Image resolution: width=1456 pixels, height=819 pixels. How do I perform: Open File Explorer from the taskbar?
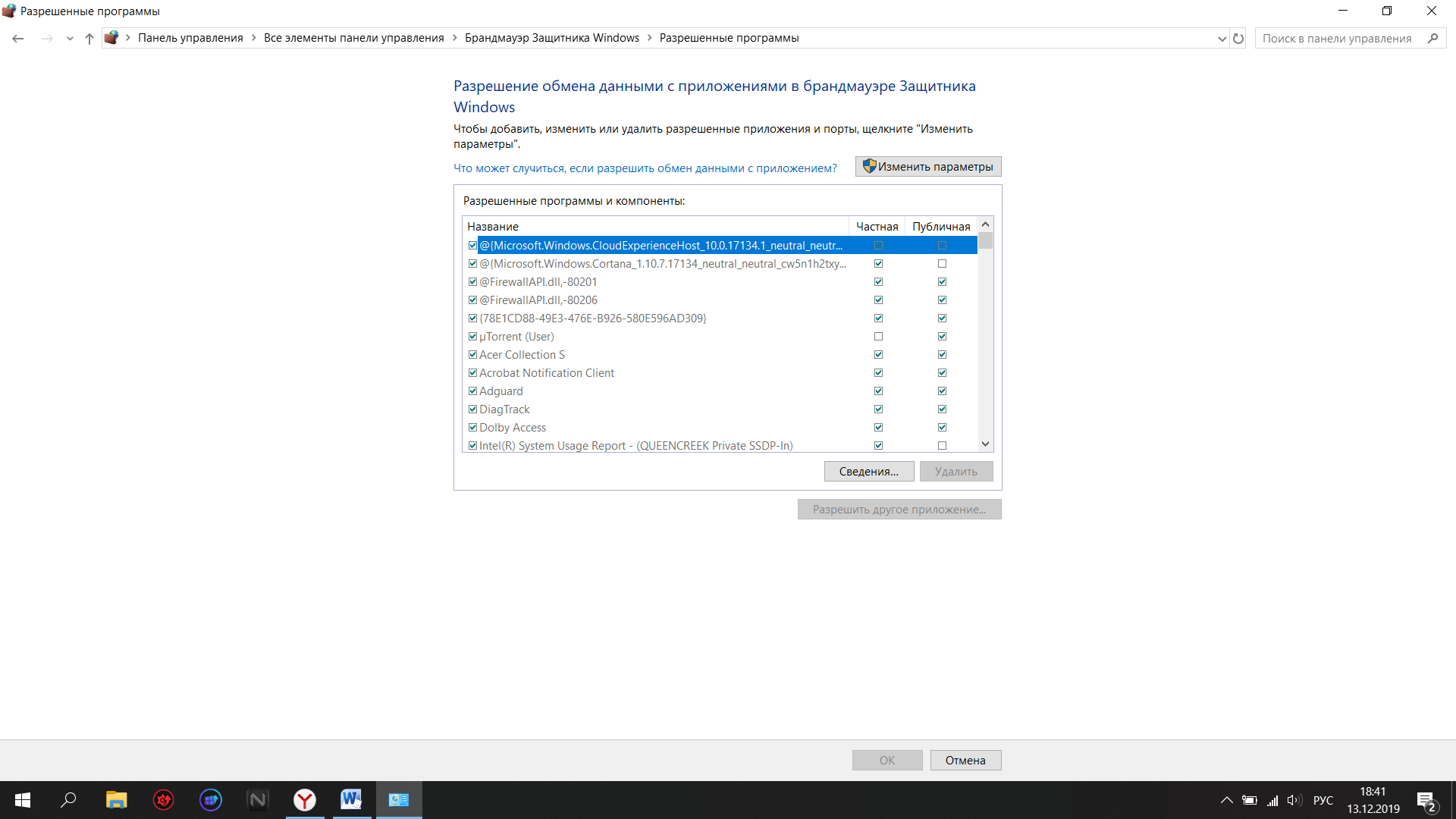click(x=116, y=800)
